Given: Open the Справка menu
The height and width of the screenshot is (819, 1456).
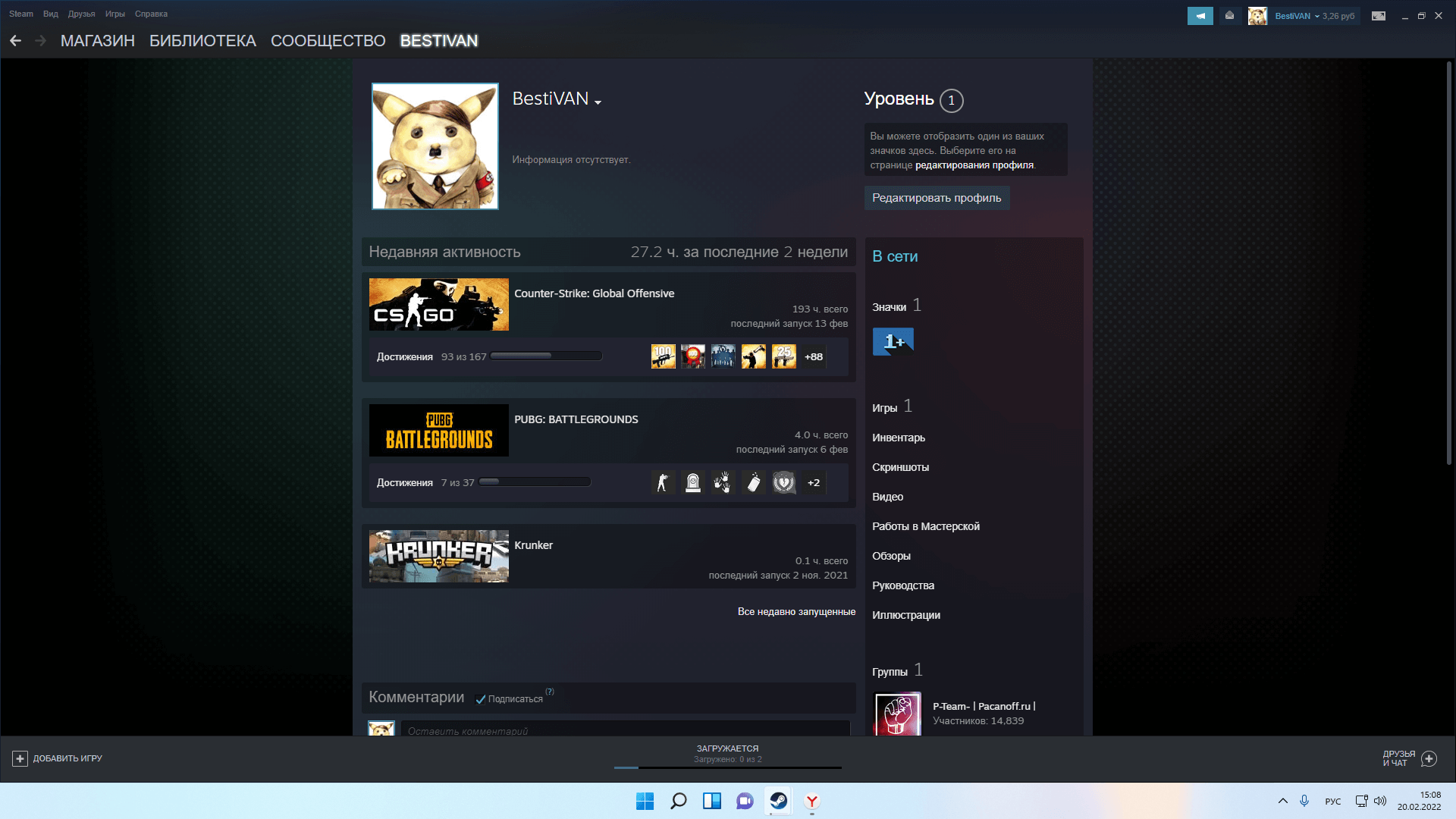Looking at the screenshot, I should [x=151, y=14].
